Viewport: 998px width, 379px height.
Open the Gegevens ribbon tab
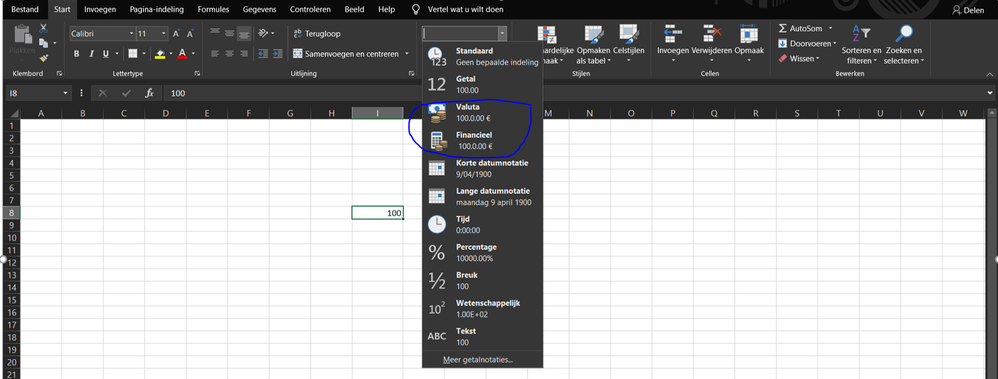tap(260, 10)
